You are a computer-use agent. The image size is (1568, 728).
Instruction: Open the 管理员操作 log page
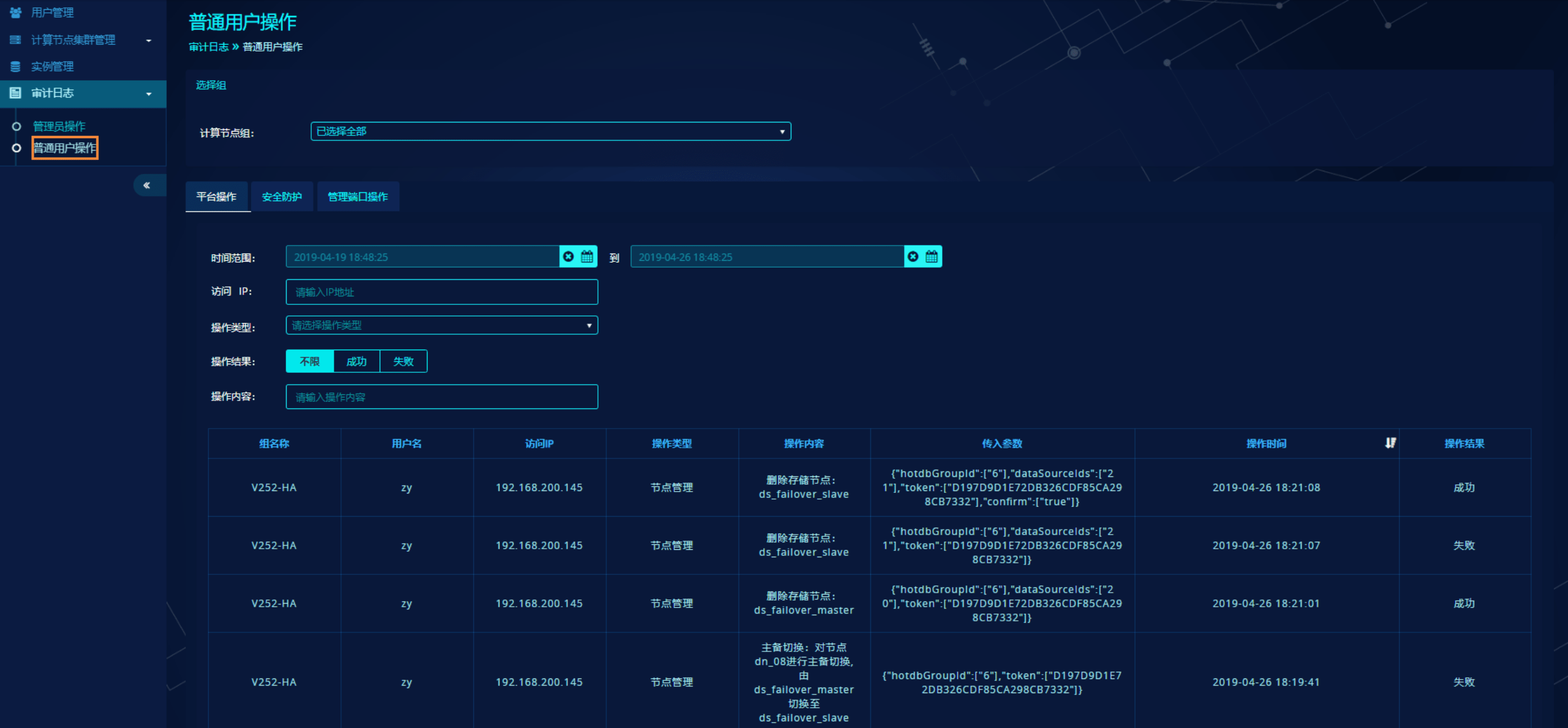(x=59, y=126)
